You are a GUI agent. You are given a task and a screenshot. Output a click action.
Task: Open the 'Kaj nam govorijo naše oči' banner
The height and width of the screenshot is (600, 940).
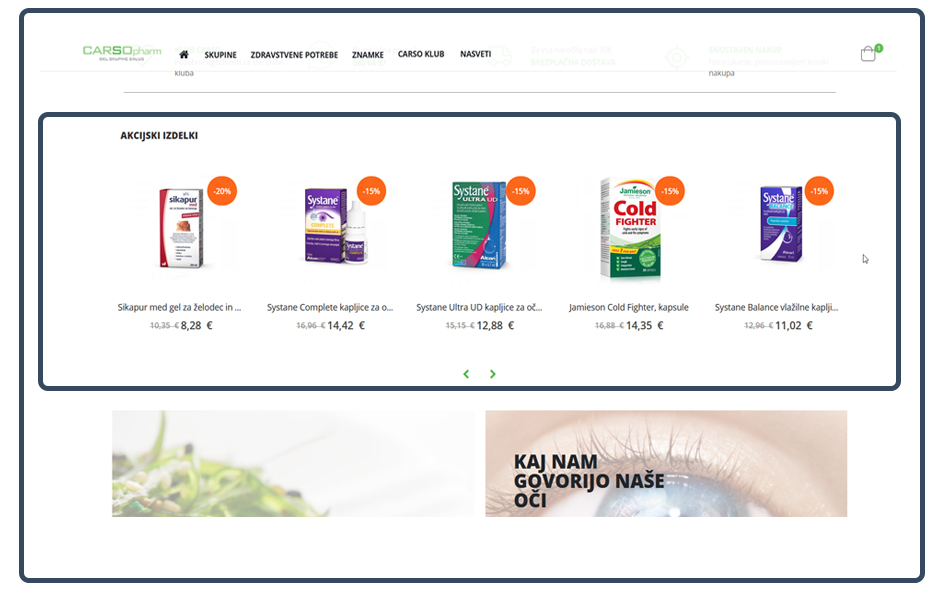(x=666, y=463)
